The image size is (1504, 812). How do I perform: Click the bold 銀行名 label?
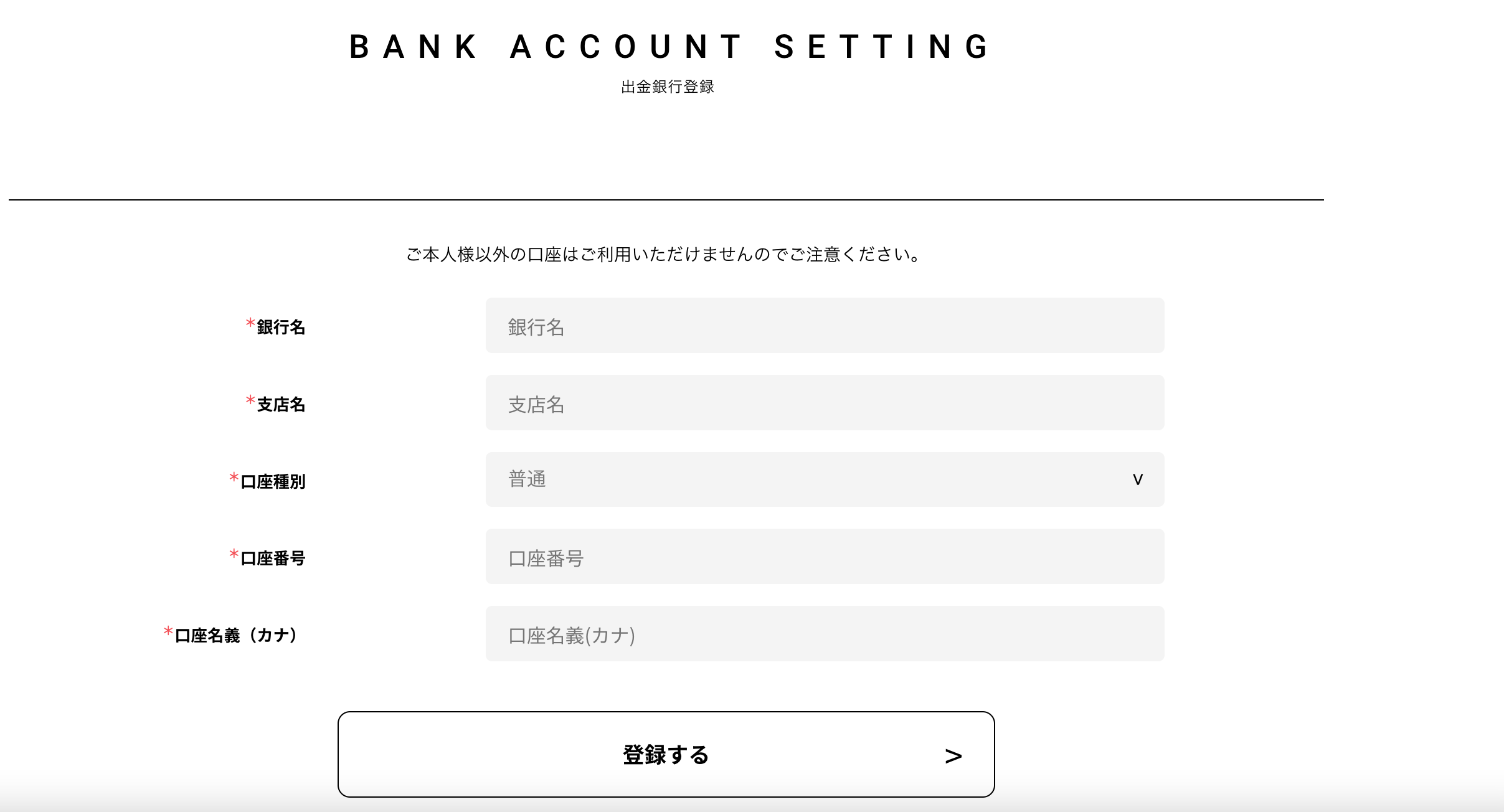tap(281, 327)
